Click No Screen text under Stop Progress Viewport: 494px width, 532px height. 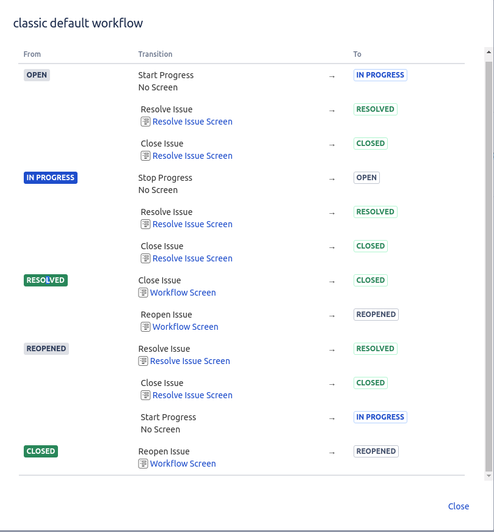(158, 190)
